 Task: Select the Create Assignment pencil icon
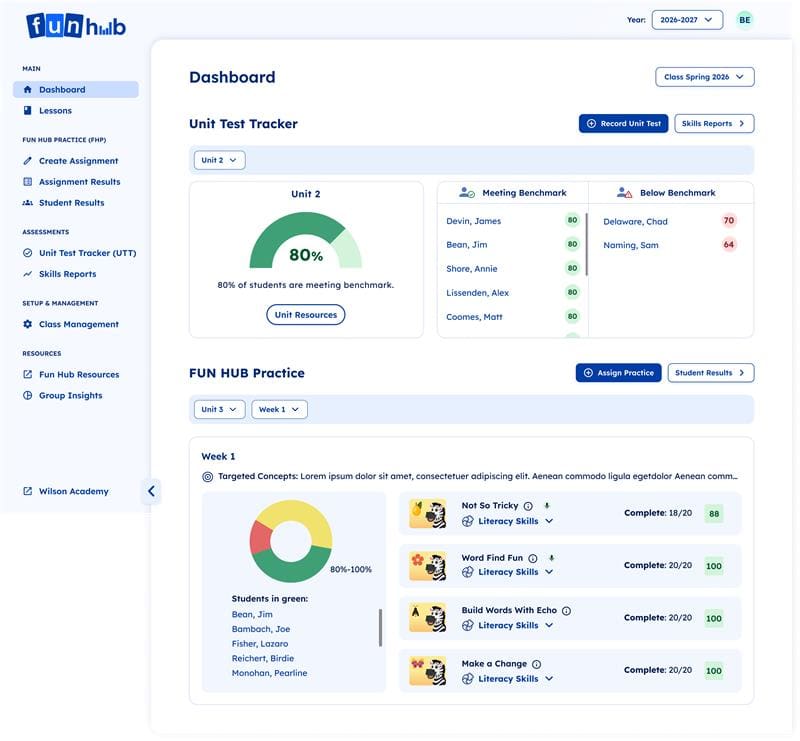point(29,159)
